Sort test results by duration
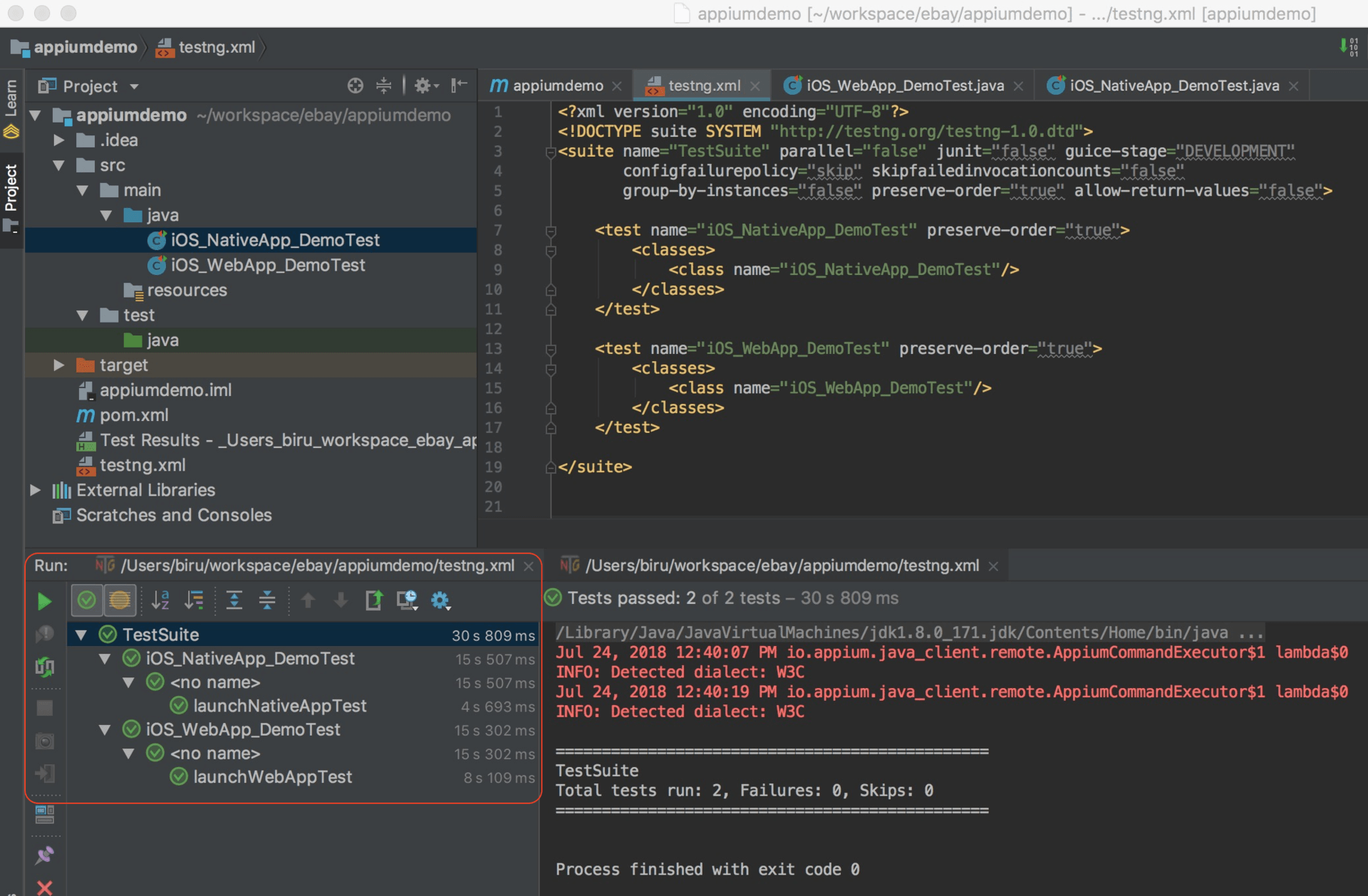 point(194,600)
